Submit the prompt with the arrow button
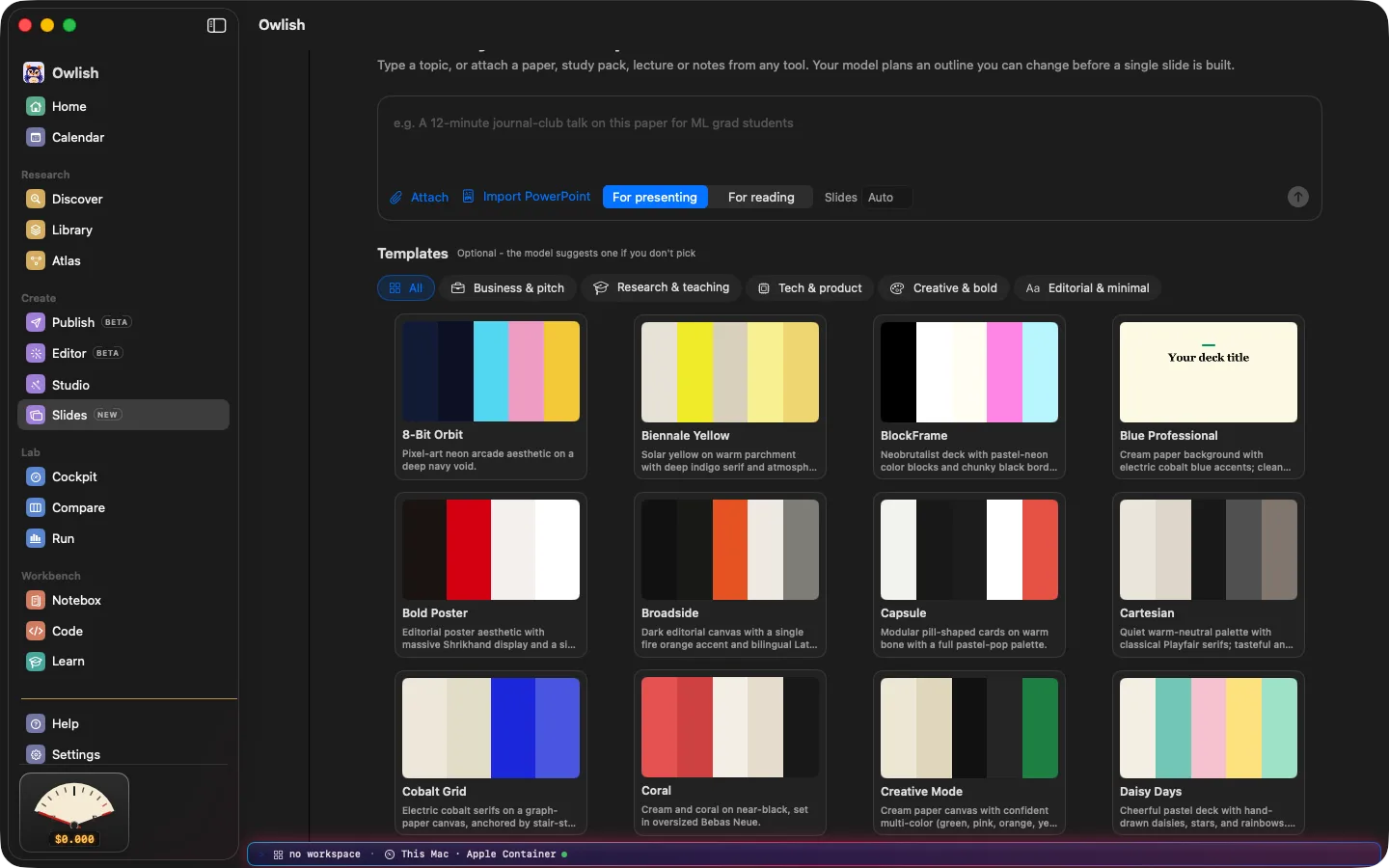 (1298, 197)
